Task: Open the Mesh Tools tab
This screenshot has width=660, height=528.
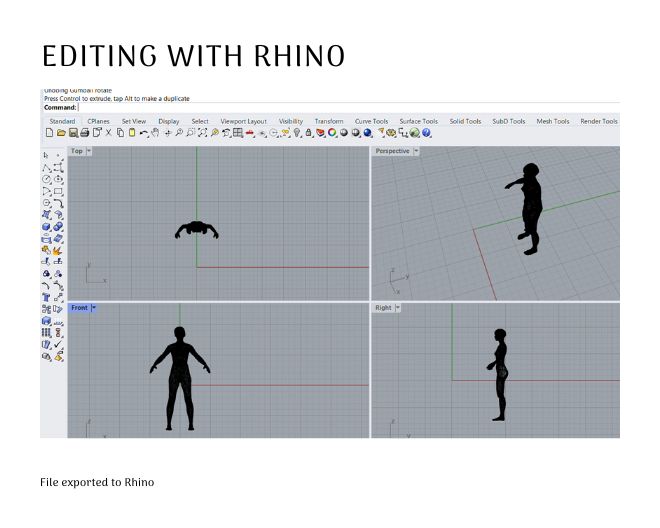Action: (553, 121)
